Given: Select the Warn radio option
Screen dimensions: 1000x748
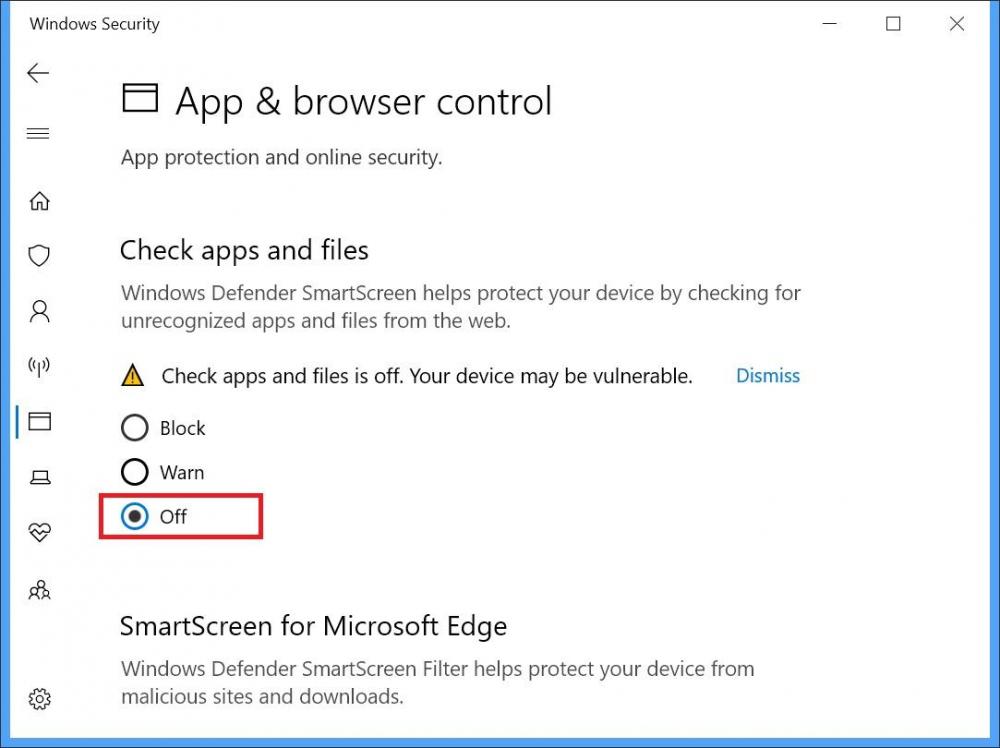Looking at the screenshot, I should [163, 472].
